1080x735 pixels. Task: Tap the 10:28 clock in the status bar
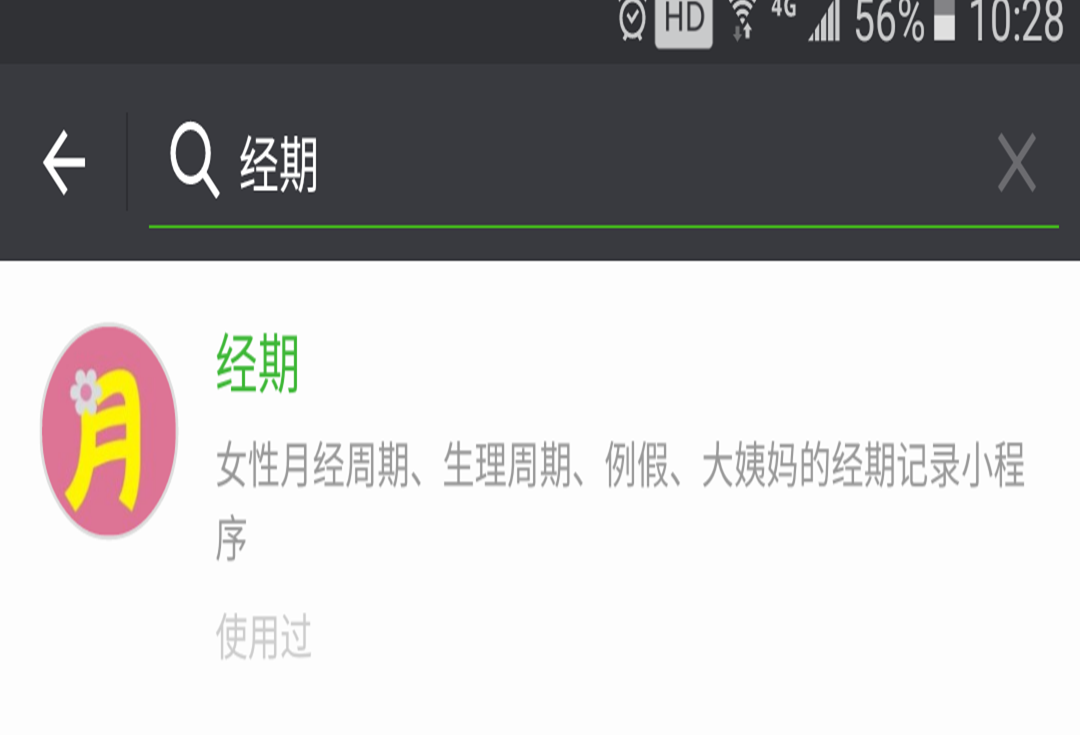coord(1017,21)
